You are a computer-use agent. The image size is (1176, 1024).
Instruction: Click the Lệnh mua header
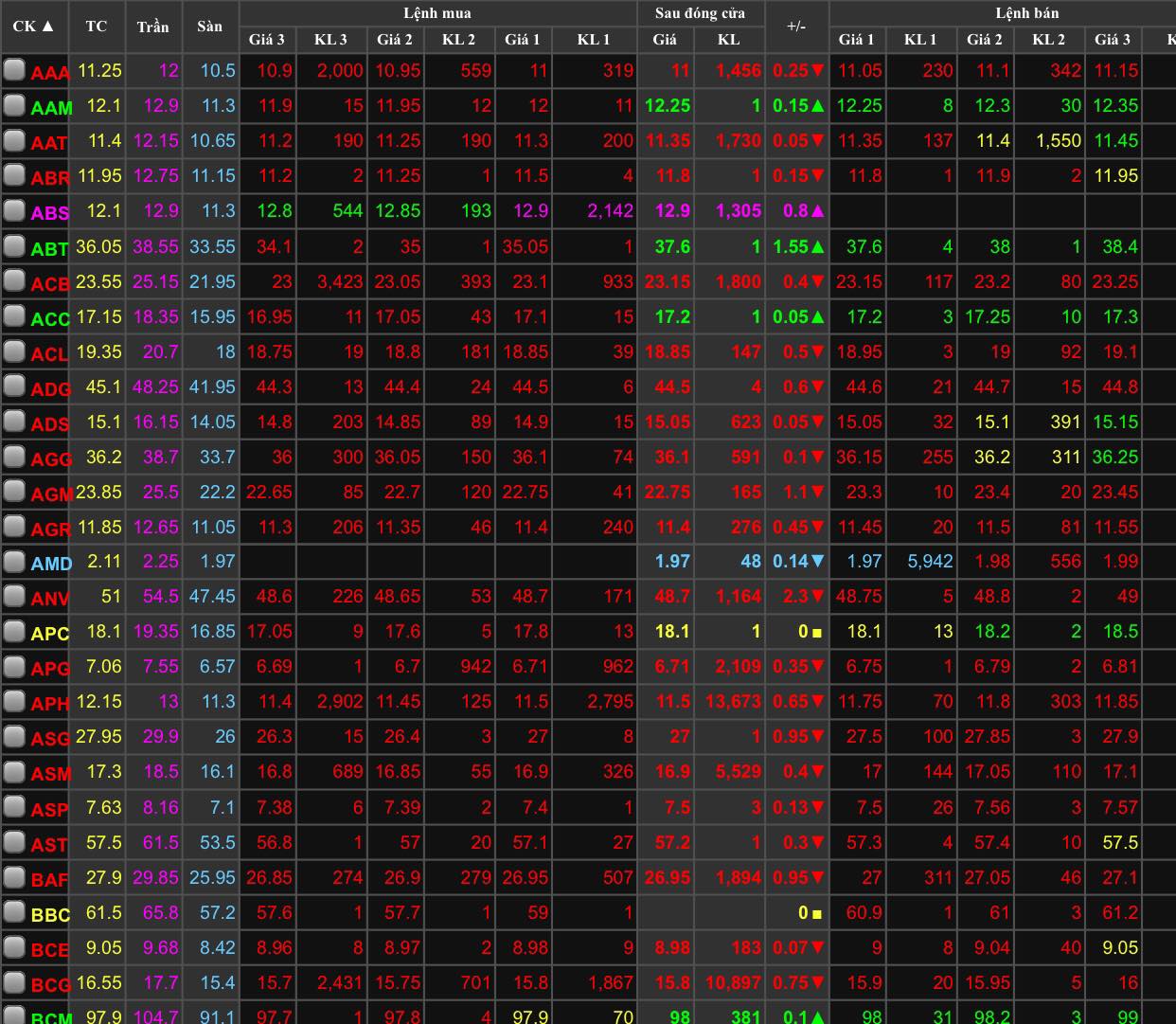pos(437,13)
